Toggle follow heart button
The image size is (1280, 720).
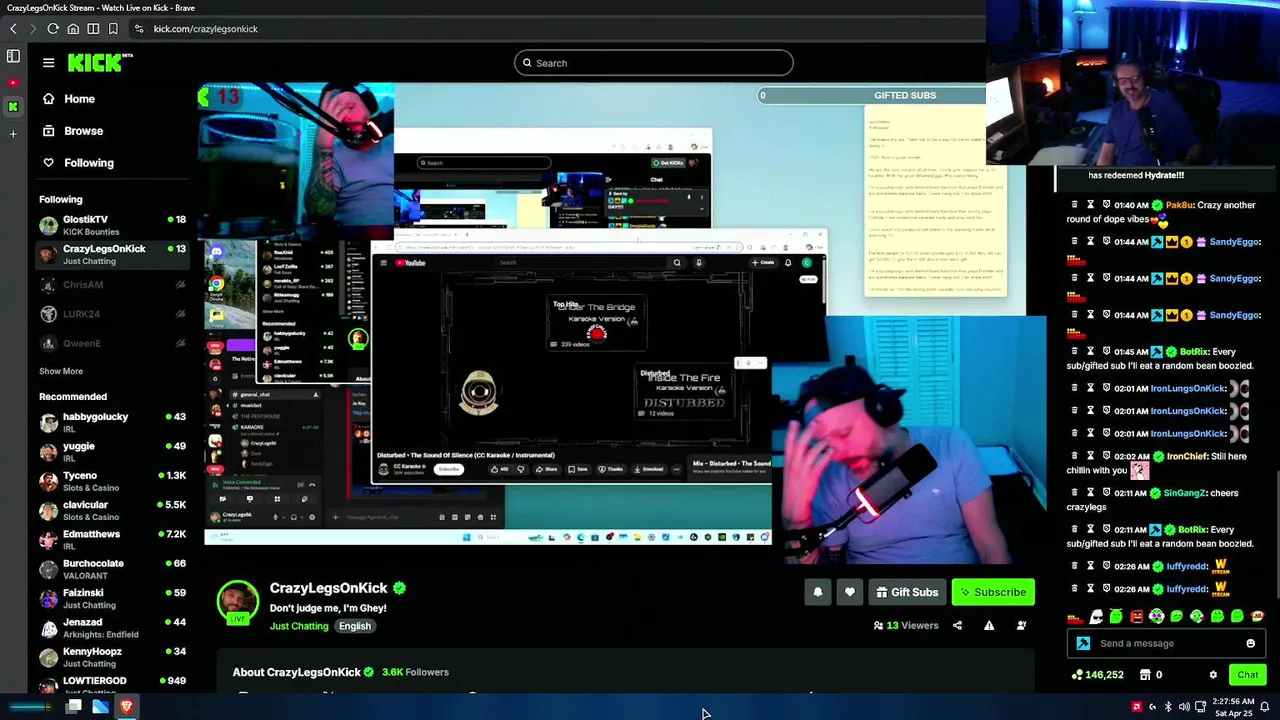click(850, 592)
